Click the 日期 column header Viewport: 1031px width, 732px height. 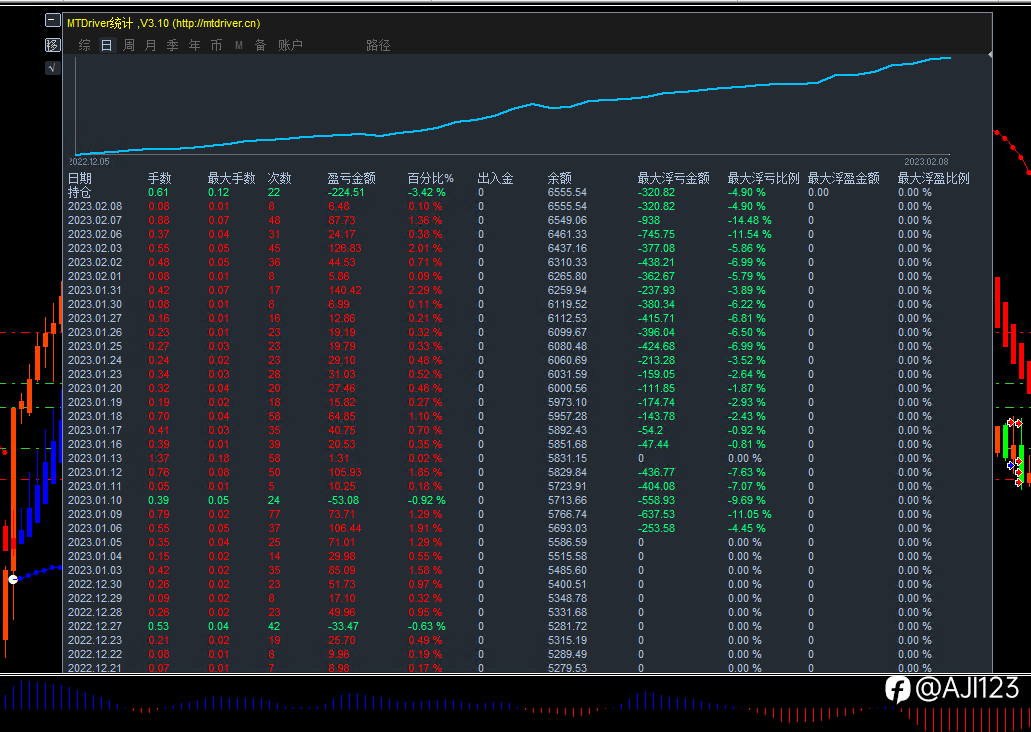[x=80, y=178]
